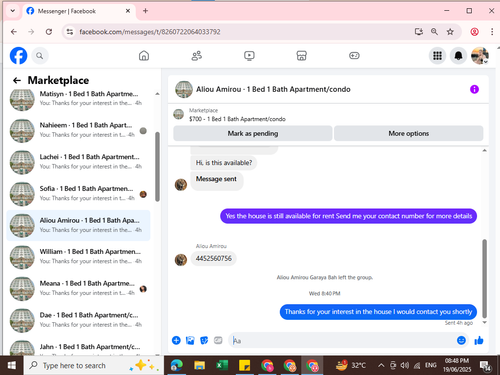Open the Facebook menu grid icon
The image size is (500, 375).
point(437,56)
